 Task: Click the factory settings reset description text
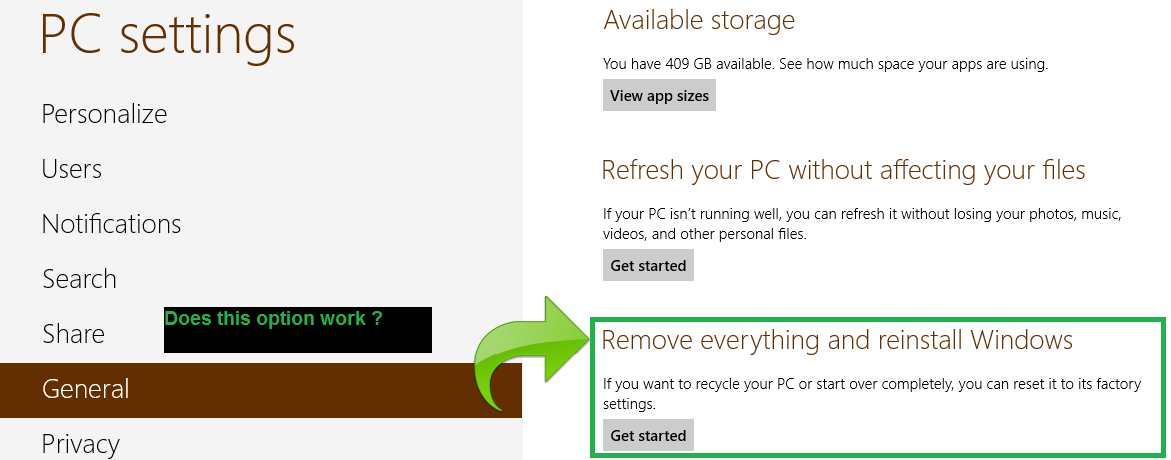tap(872, 394)
